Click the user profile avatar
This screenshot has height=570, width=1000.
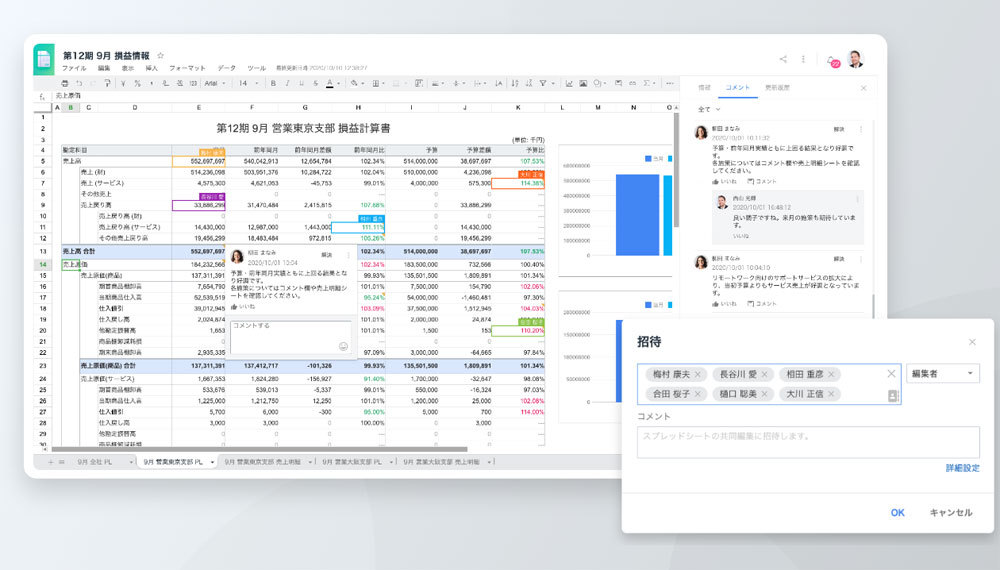pos(855,59)
